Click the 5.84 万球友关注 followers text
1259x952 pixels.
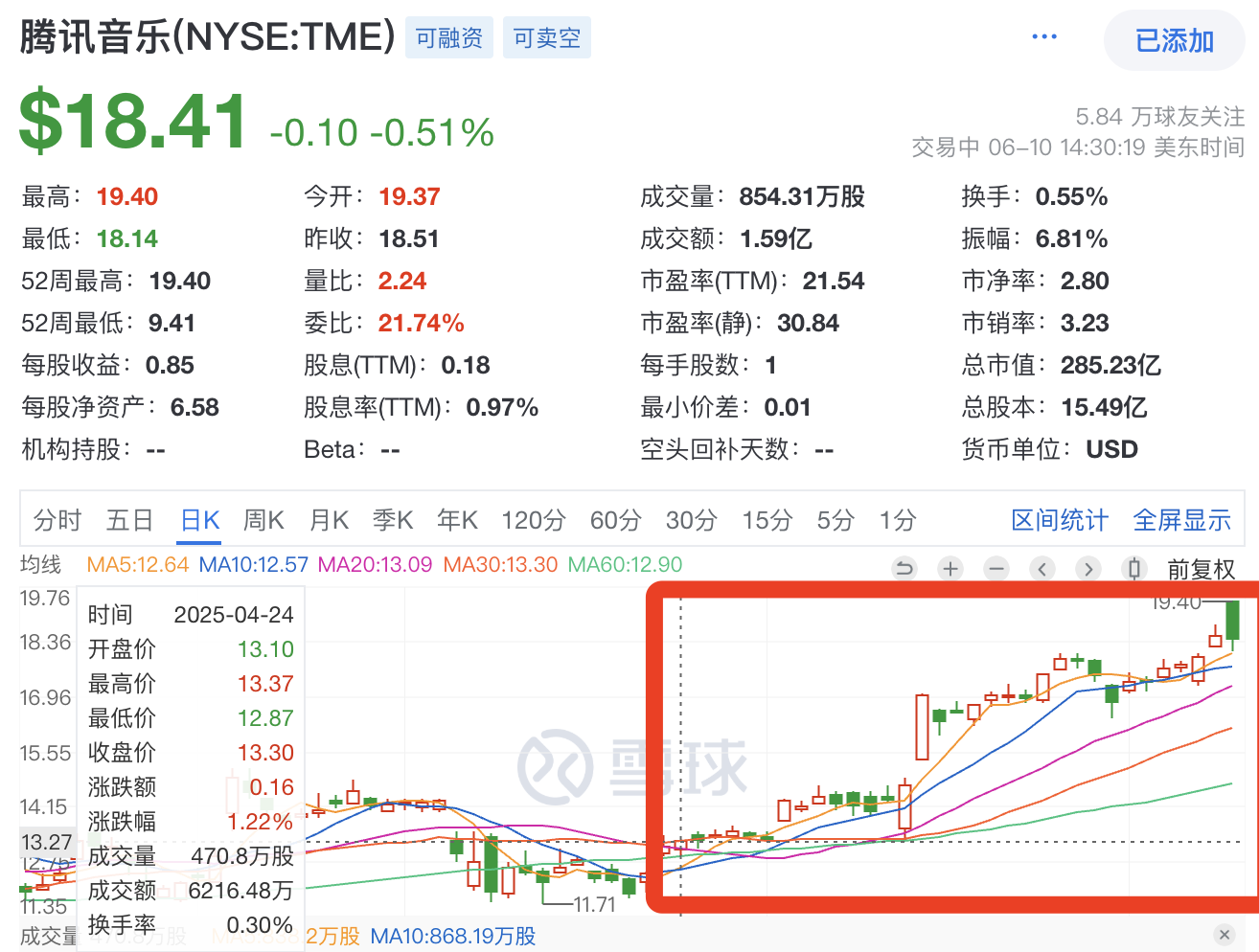pos(1160,117)
